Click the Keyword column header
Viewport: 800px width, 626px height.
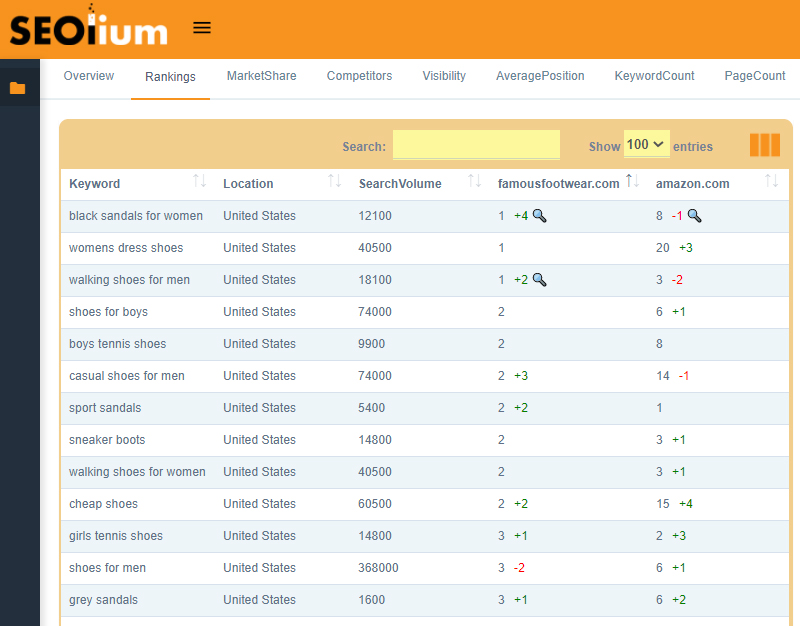[x=94, y=184]
